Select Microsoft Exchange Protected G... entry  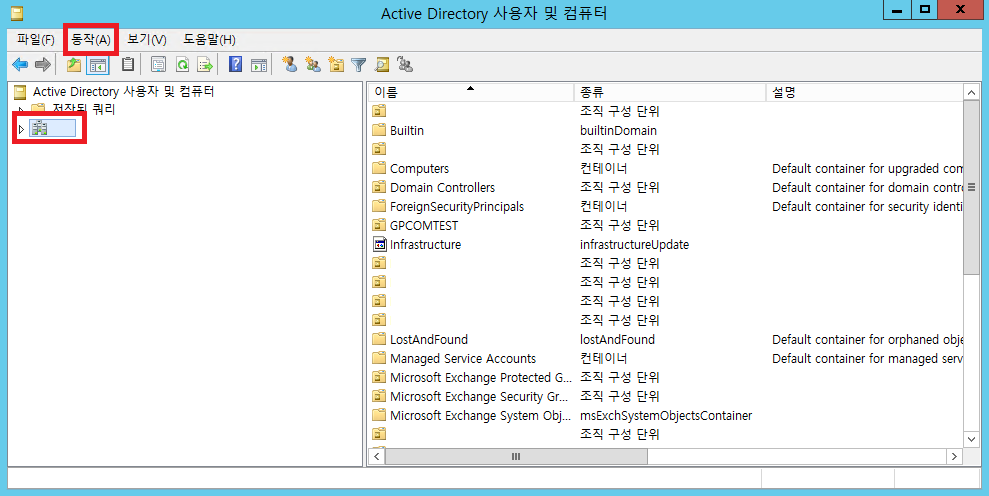[x=481, y=377]
